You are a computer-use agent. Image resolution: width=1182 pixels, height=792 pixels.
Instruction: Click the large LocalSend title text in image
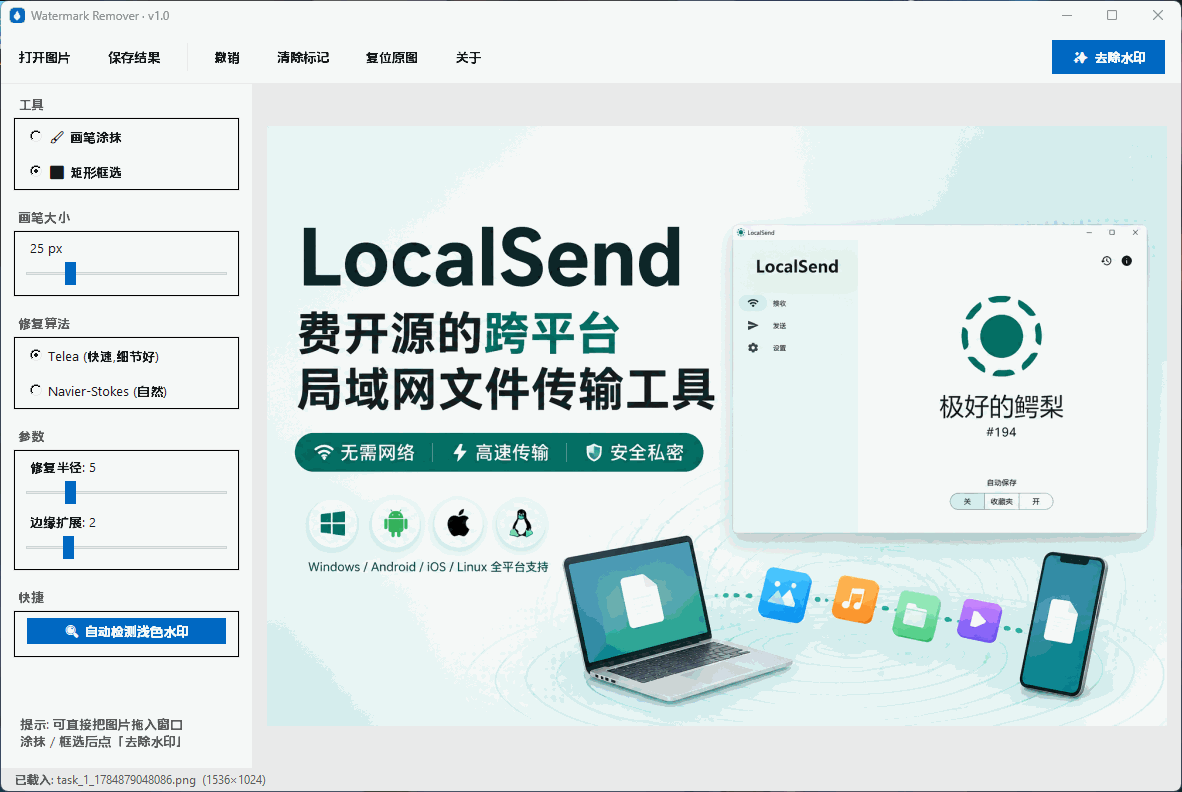pyautogui.click(x=491, y=258)
